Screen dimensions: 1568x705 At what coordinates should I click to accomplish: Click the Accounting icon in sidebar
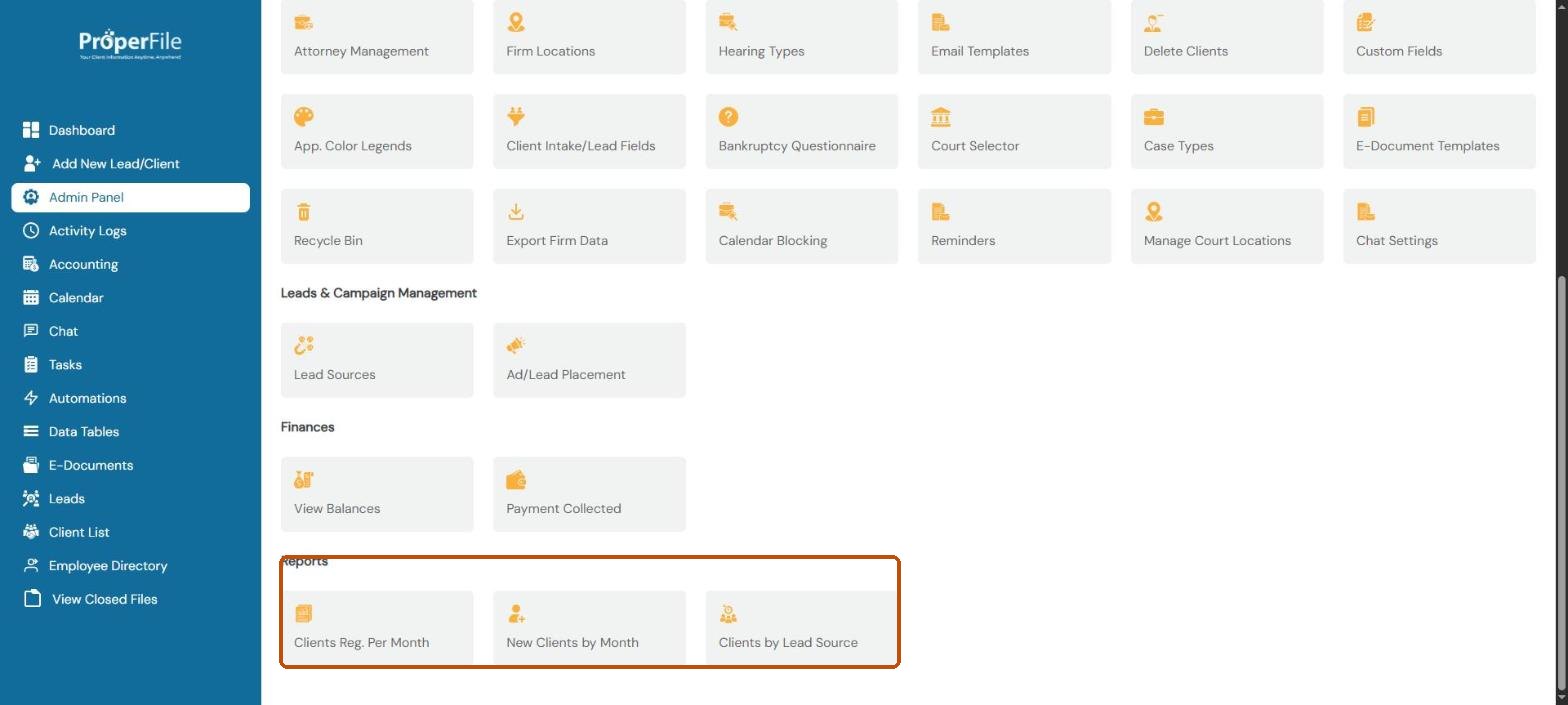(31, 264)
